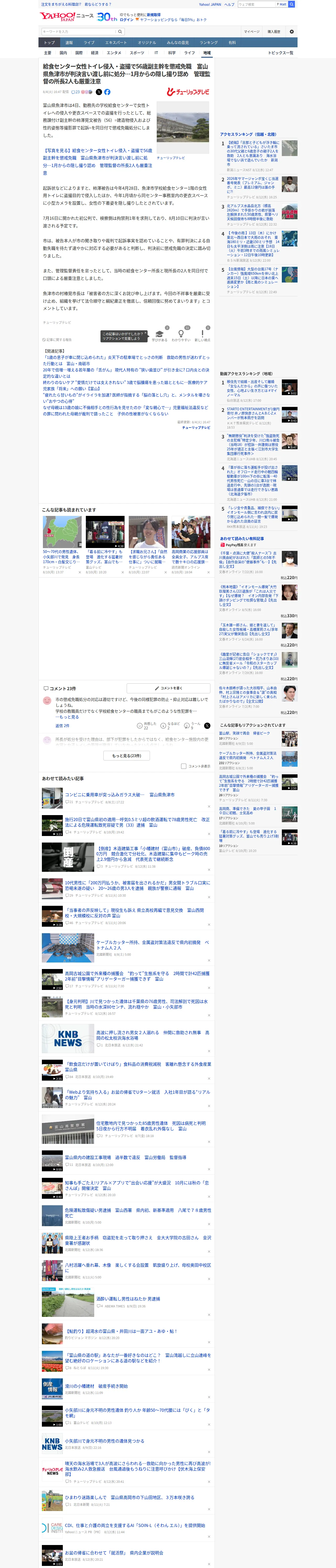Click 新規取得 link

point(154,15)
